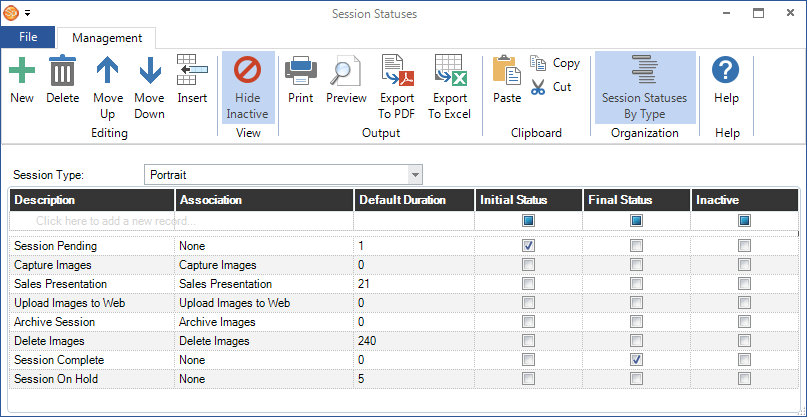Click the Cut button
The height and width of the screenshot is (417, 807).
(552, 87)
